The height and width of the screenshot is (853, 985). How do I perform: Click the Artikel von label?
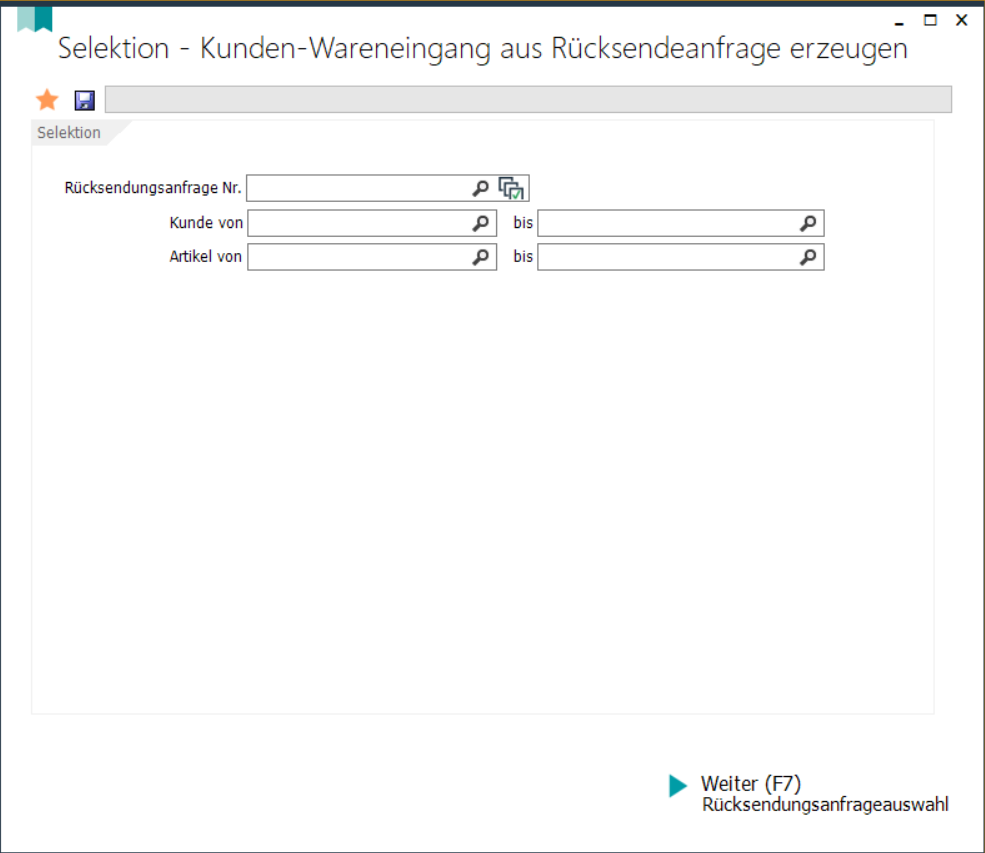pyautogui.click(x=205, y=257)
